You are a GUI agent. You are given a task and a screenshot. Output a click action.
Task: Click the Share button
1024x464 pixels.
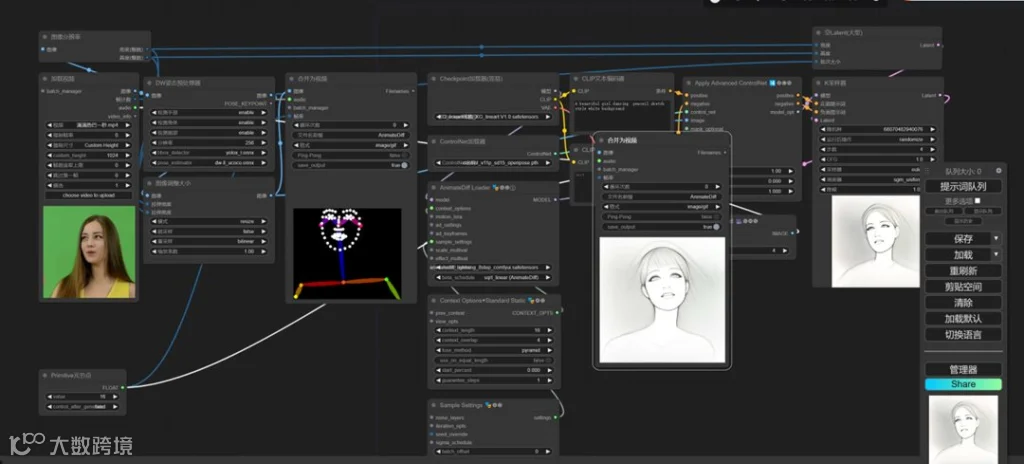coord(963,384)
